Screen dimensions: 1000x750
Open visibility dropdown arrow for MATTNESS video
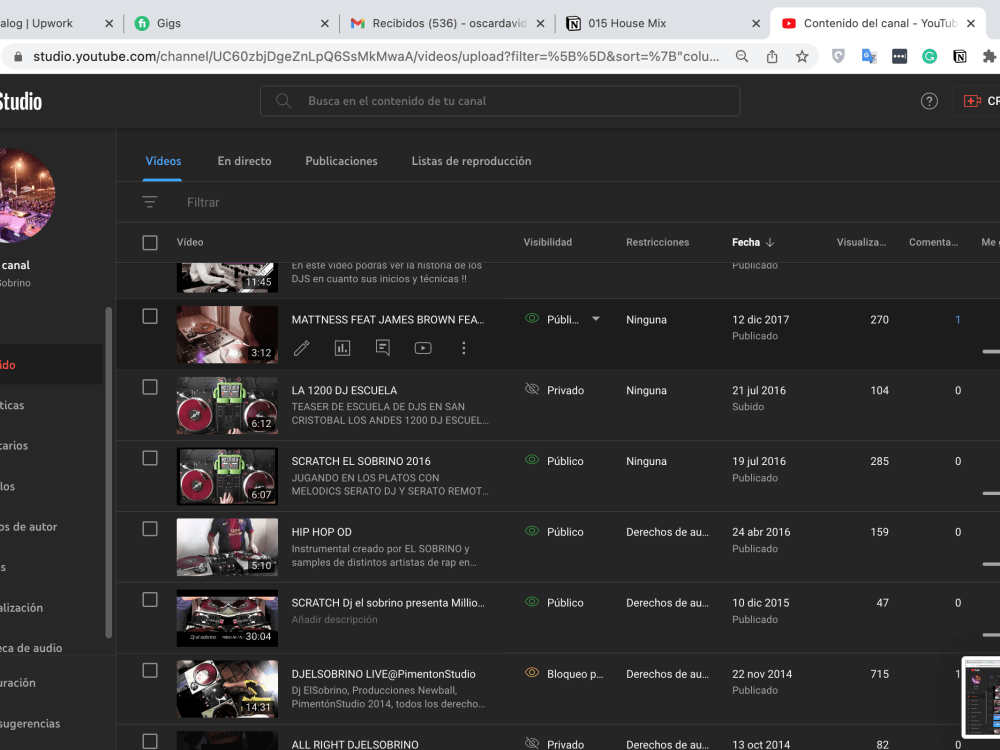[596, 319]
